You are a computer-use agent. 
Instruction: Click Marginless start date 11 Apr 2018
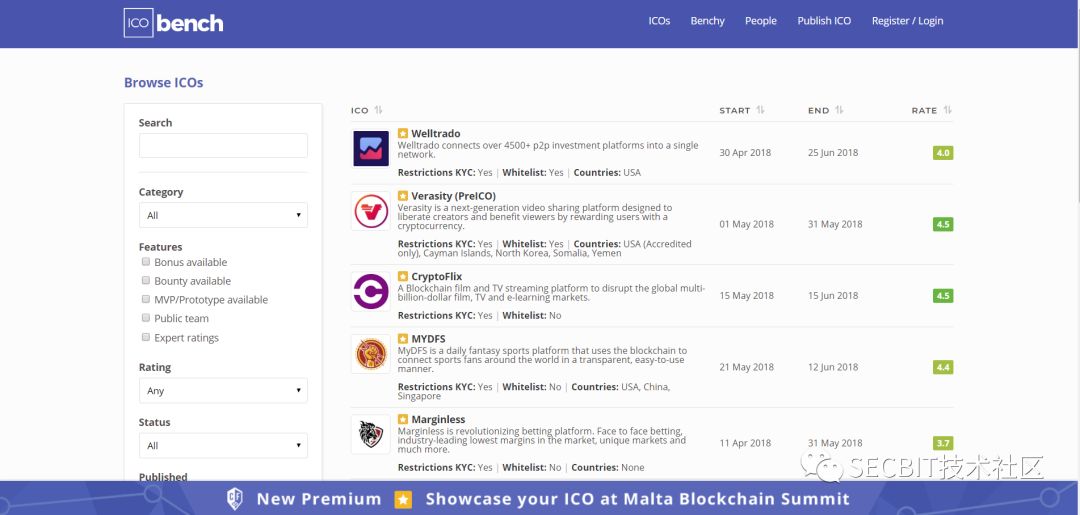[x=745, y=443]
